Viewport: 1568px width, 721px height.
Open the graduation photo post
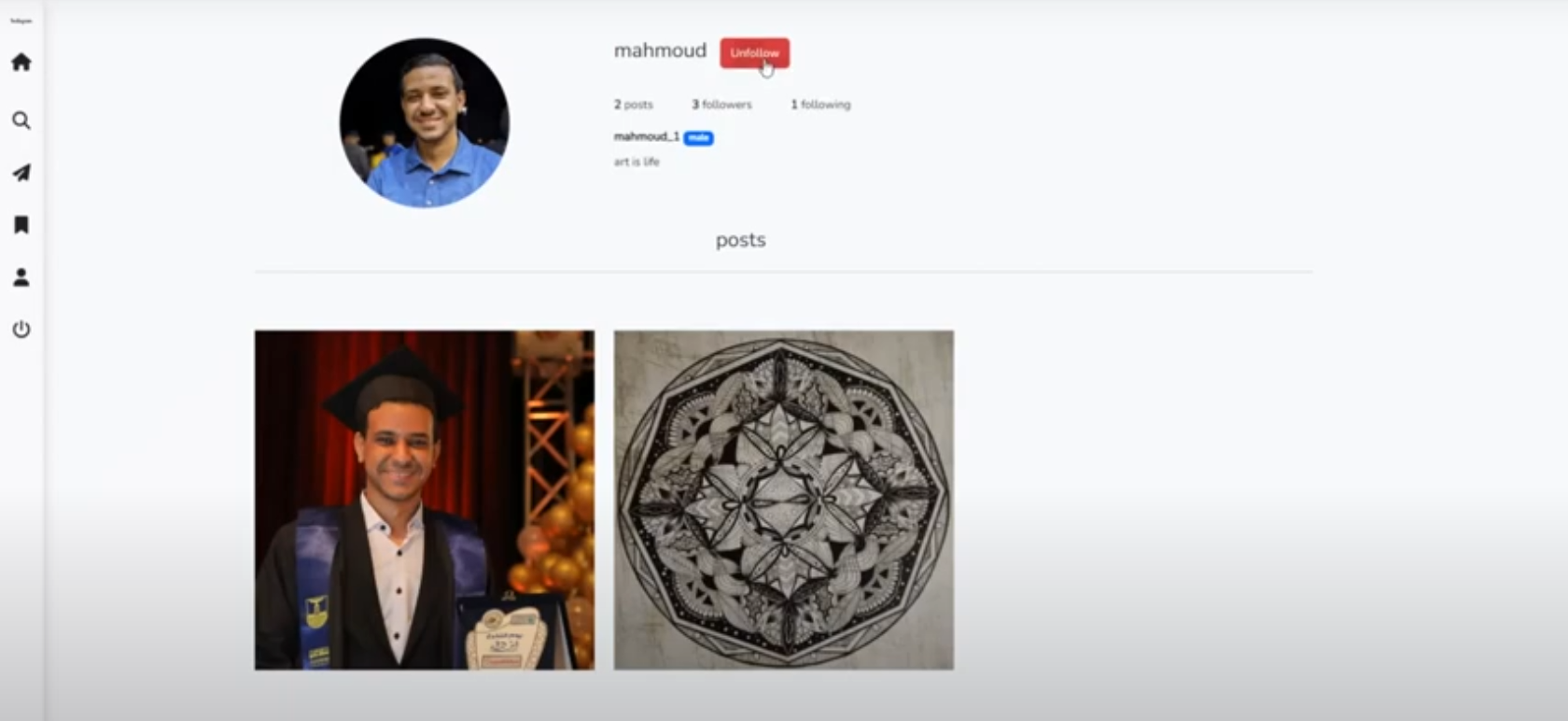[x=425, y=500]
